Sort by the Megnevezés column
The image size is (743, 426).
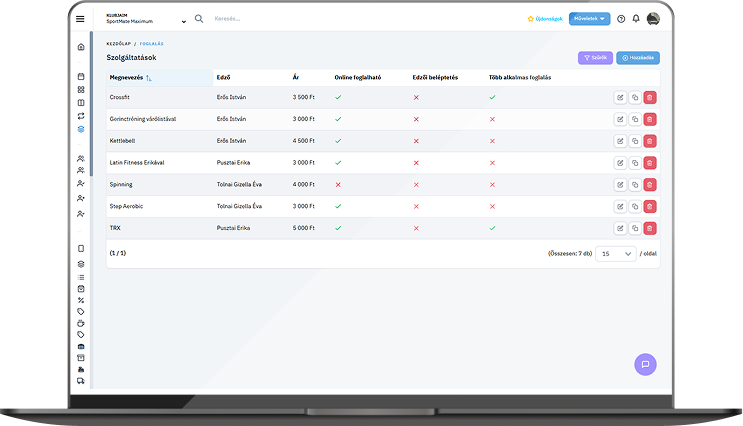pos(160,78)
